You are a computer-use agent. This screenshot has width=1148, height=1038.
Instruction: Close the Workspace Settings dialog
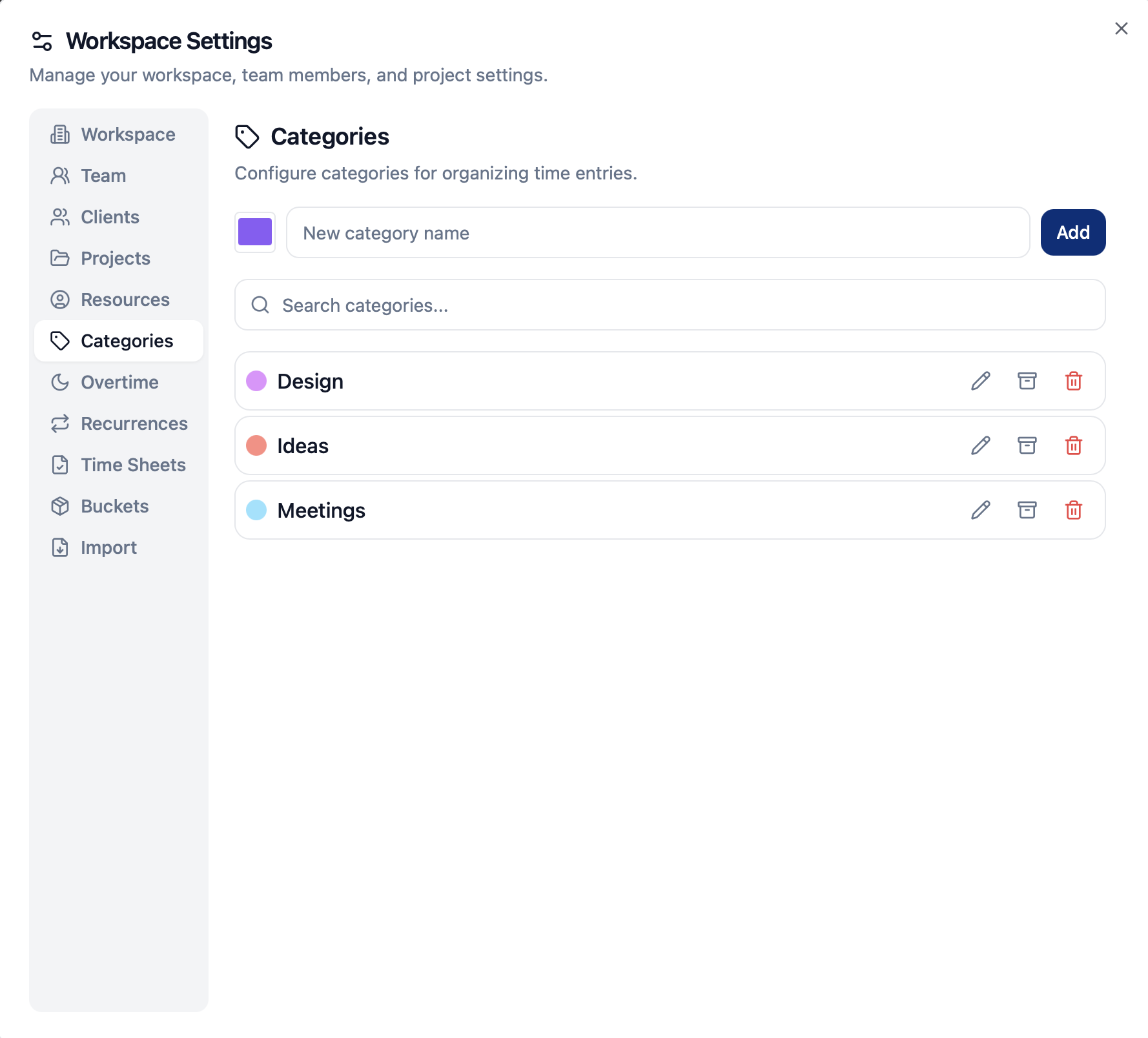click(x=1121, y=28)
